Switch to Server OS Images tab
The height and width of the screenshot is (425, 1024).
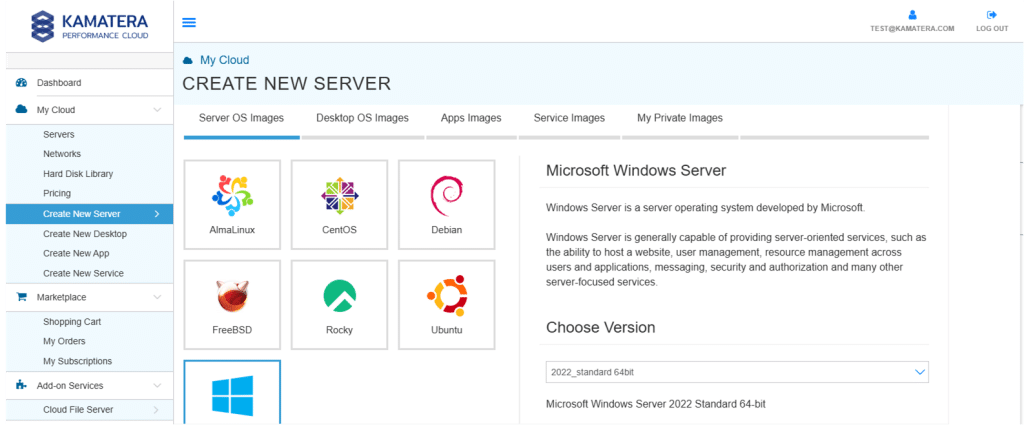click(x=242, y=118)
